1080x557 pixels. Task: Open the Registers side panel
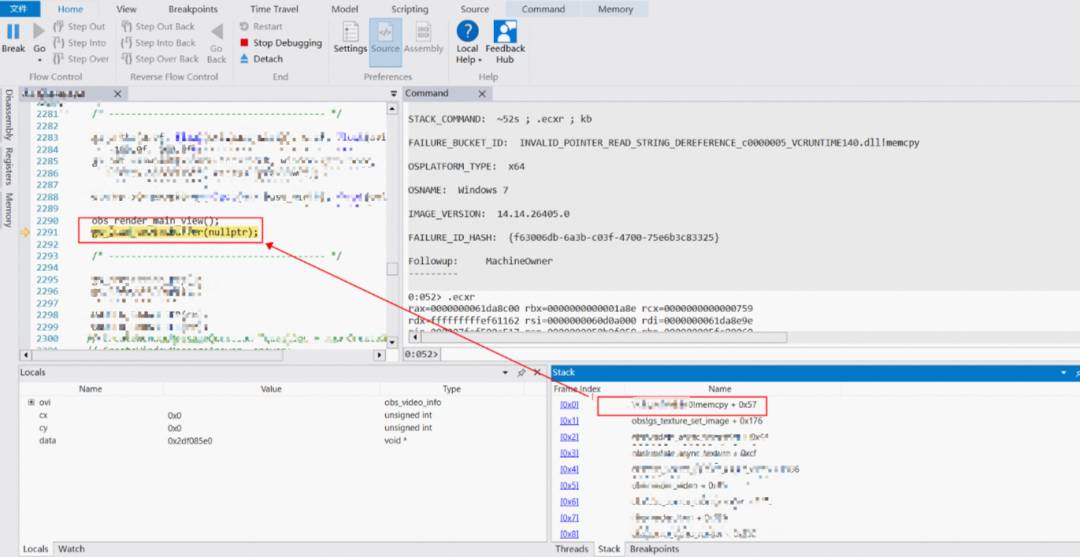point(9,167)
